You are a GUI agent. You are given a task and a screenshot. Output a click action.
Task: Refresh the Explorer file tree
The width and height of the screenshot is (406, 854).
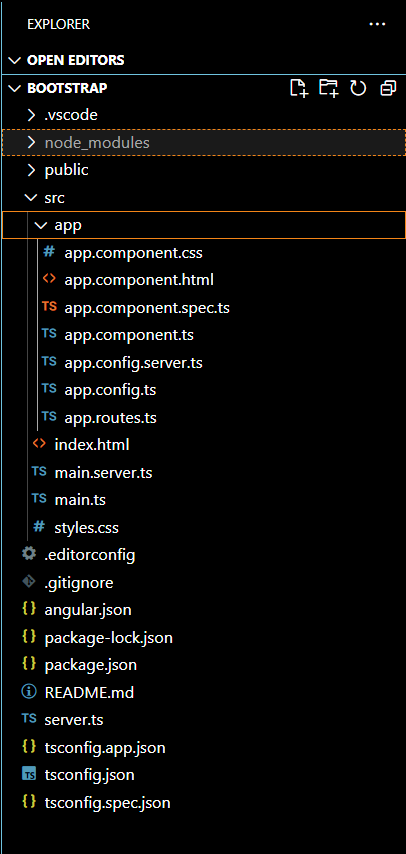358,88
